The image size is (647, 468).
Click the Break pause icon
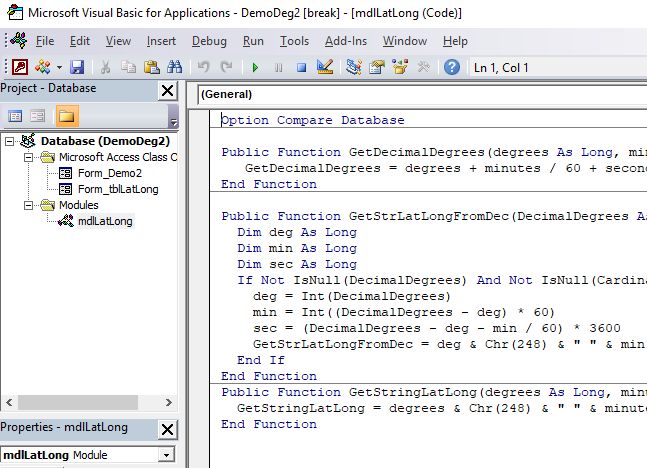[x=279, y=67]
